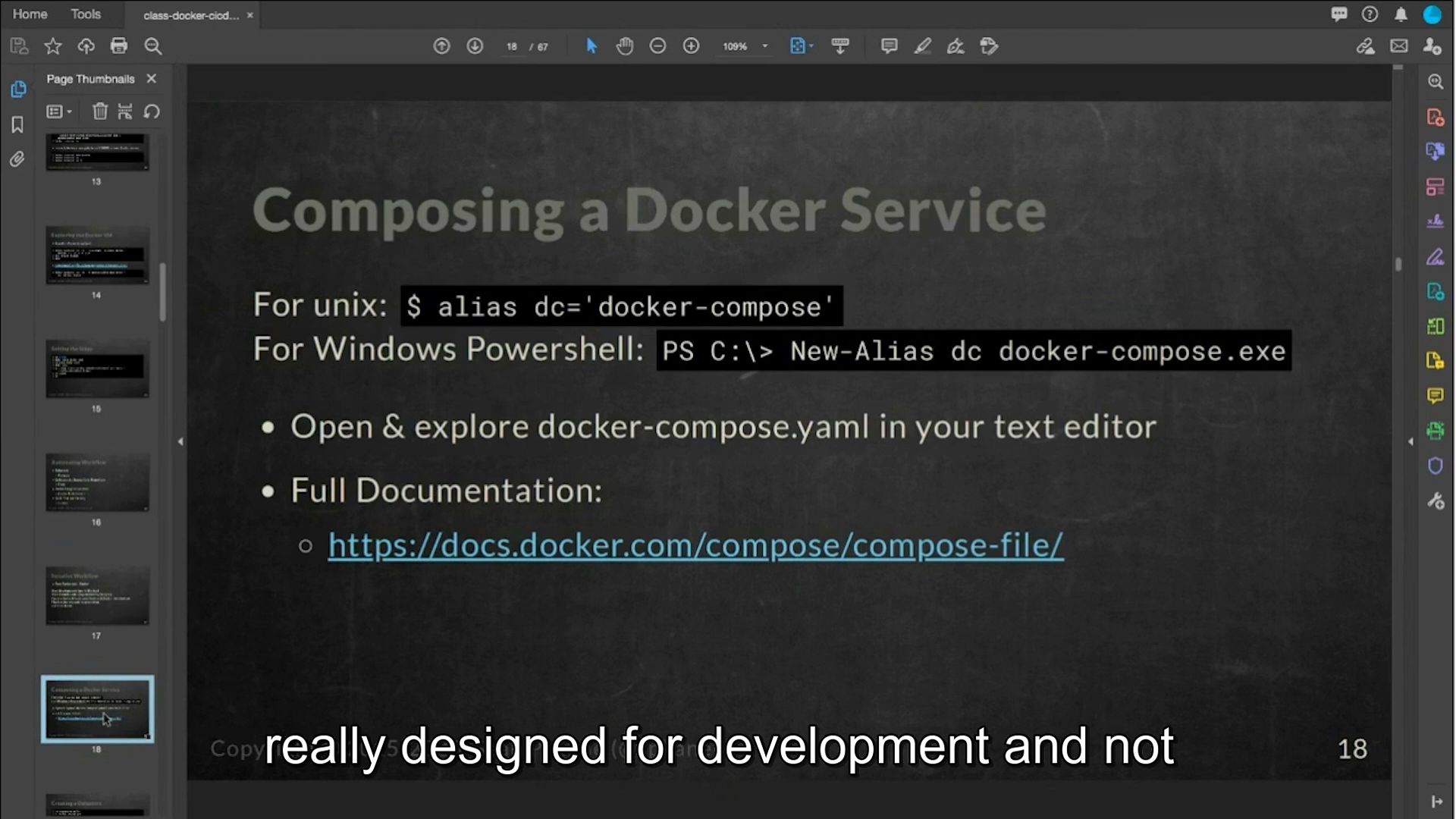Click the share with others icon
Screen dimensions: 1456x819
point(1432,46)
